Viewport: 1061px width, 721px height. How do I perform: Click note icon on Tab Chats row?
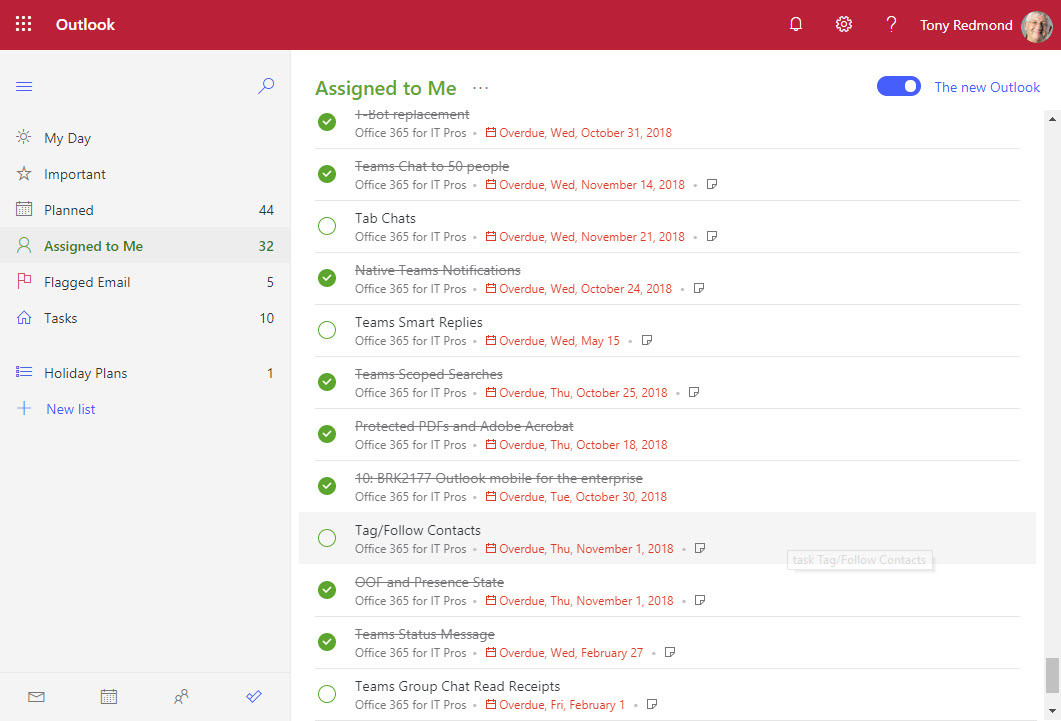pyautogui.click(x=712, y=236)
